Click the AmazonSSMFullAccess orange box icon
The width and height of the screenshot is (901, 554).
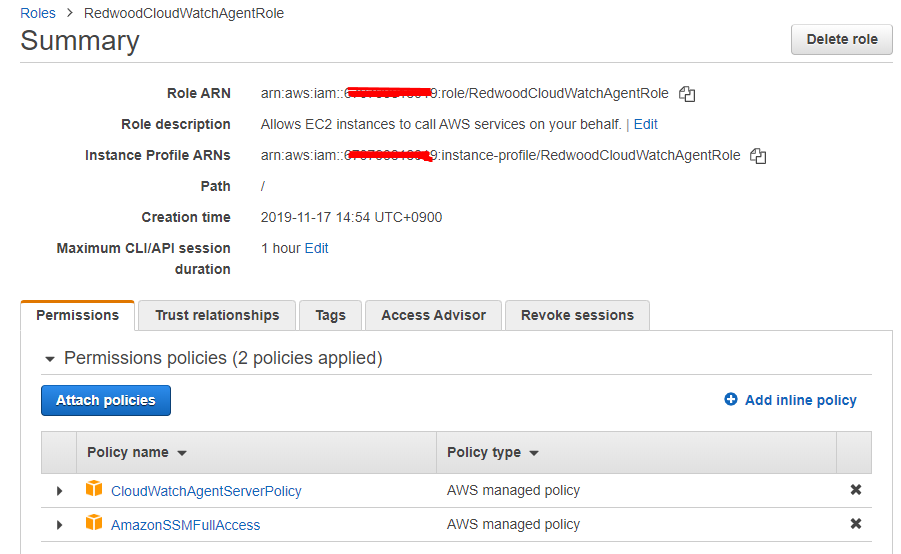point(94,523)
